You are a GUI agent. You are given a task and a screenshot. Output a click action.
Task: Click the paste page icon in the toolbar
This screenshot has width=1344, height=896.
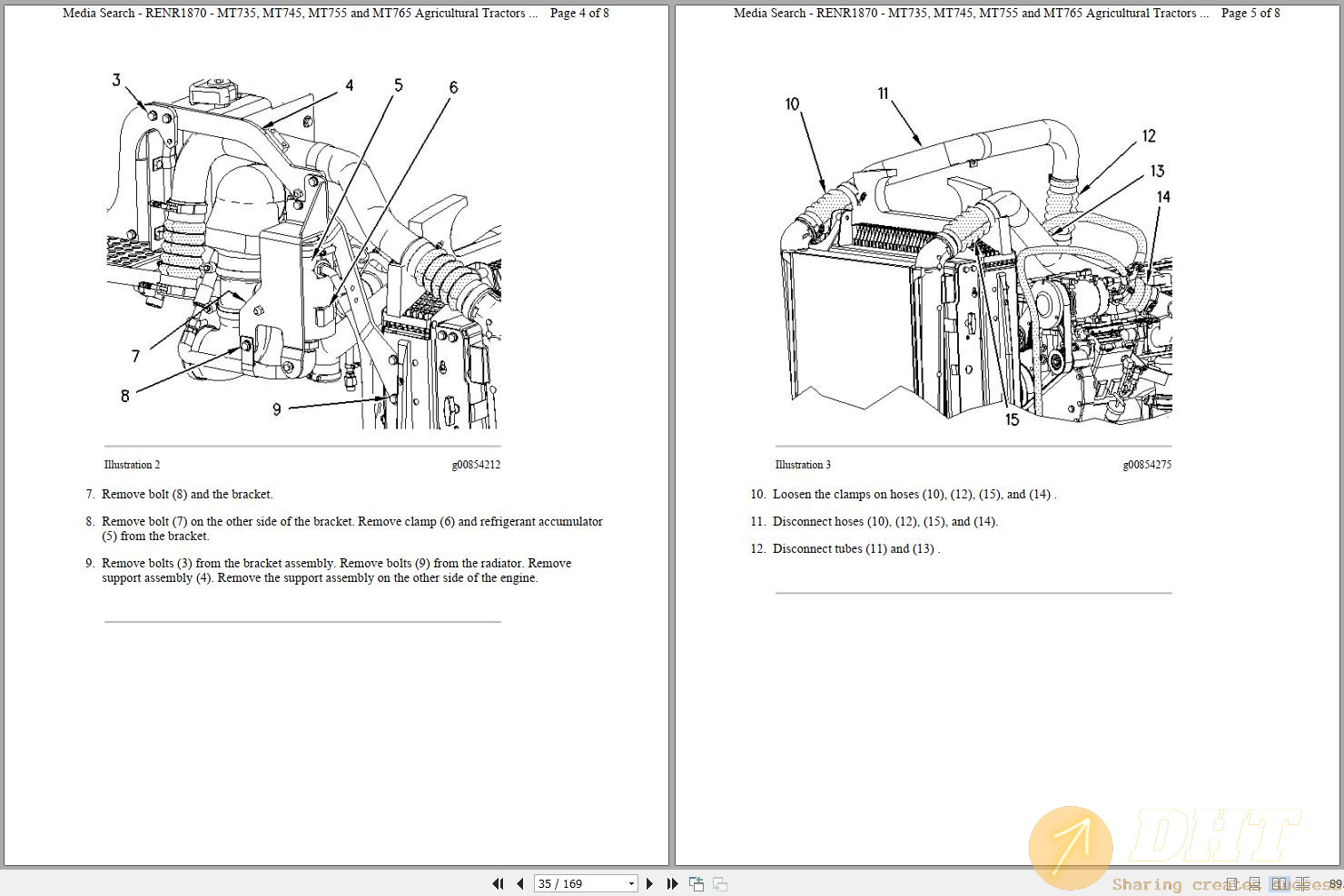718,883
